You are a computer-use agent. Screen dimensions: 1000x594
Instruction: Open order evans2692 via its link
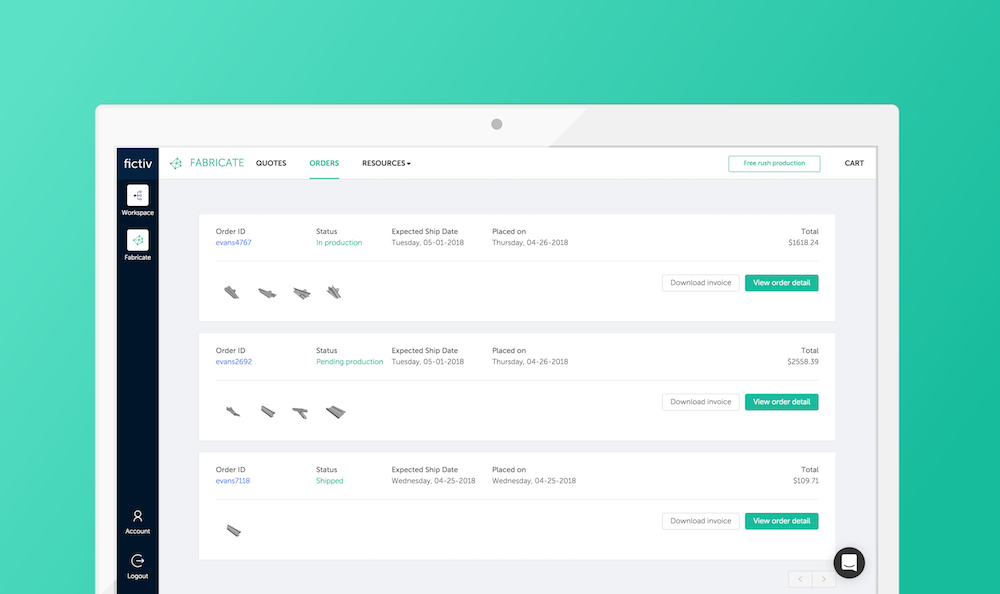[233, 361]
